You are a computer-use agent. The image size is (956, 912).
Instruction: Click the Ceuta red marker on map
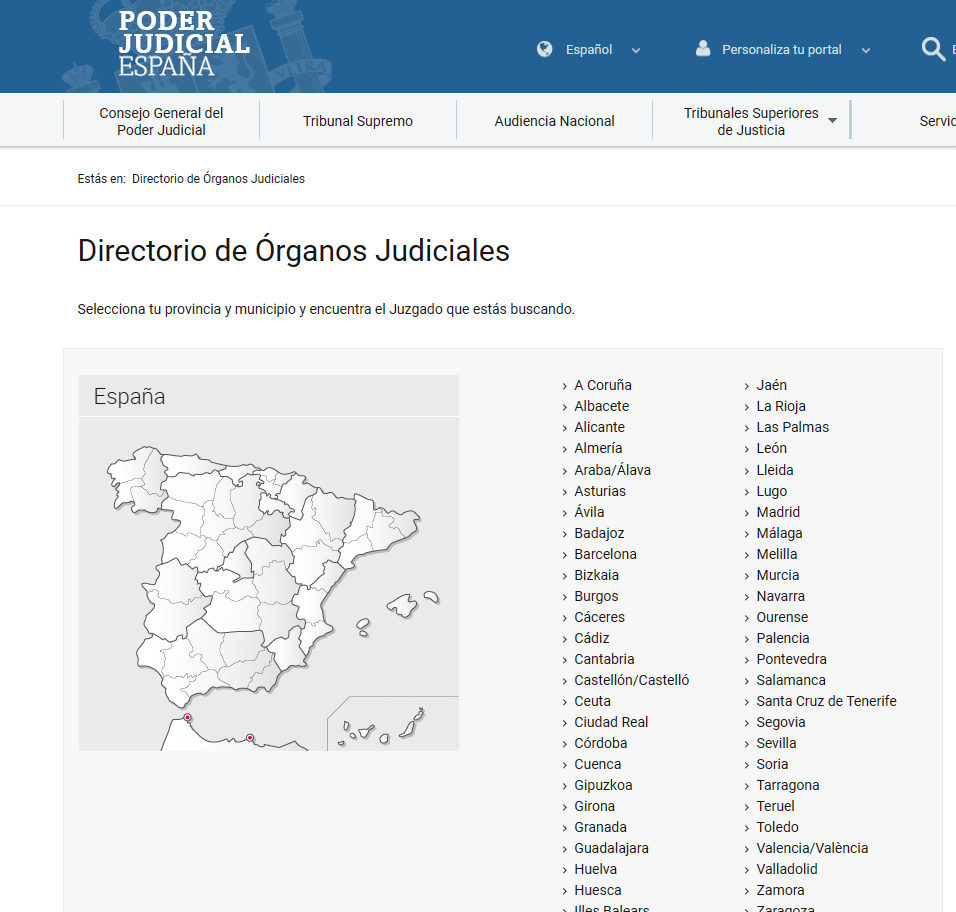tap(187, 718)
